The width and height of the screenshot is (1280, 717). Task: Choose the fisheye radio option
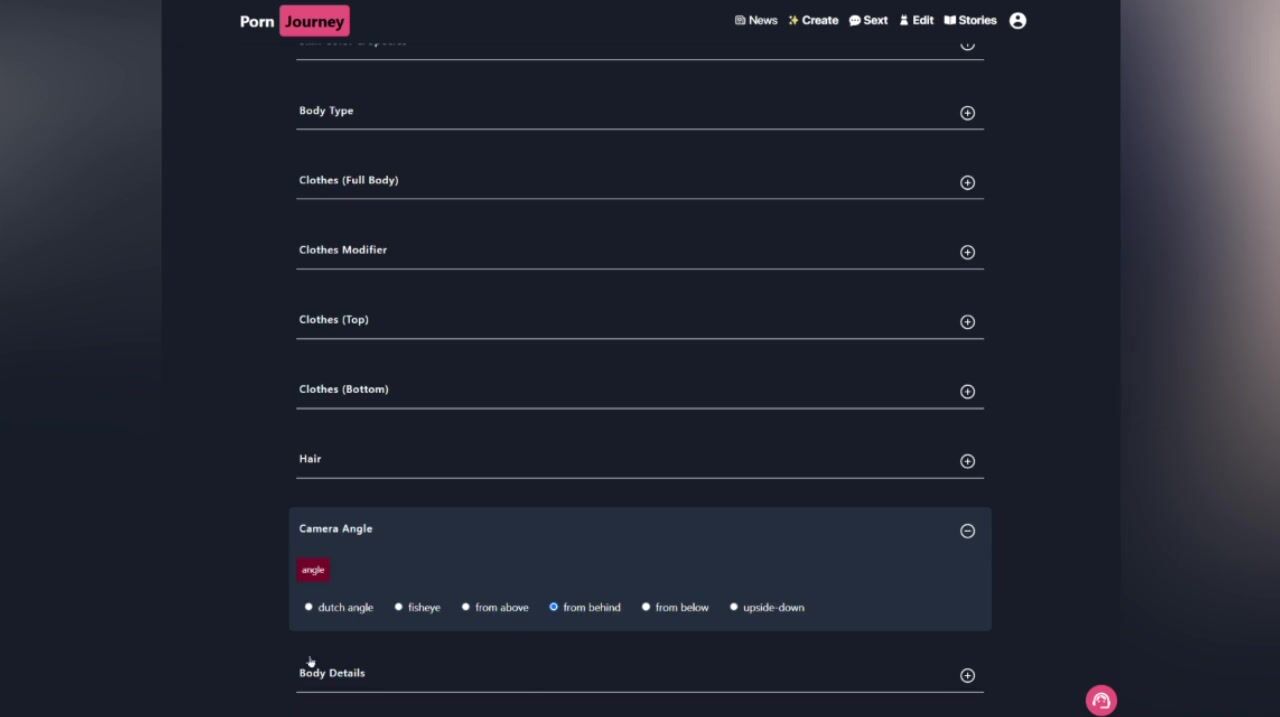click(399, 607)
